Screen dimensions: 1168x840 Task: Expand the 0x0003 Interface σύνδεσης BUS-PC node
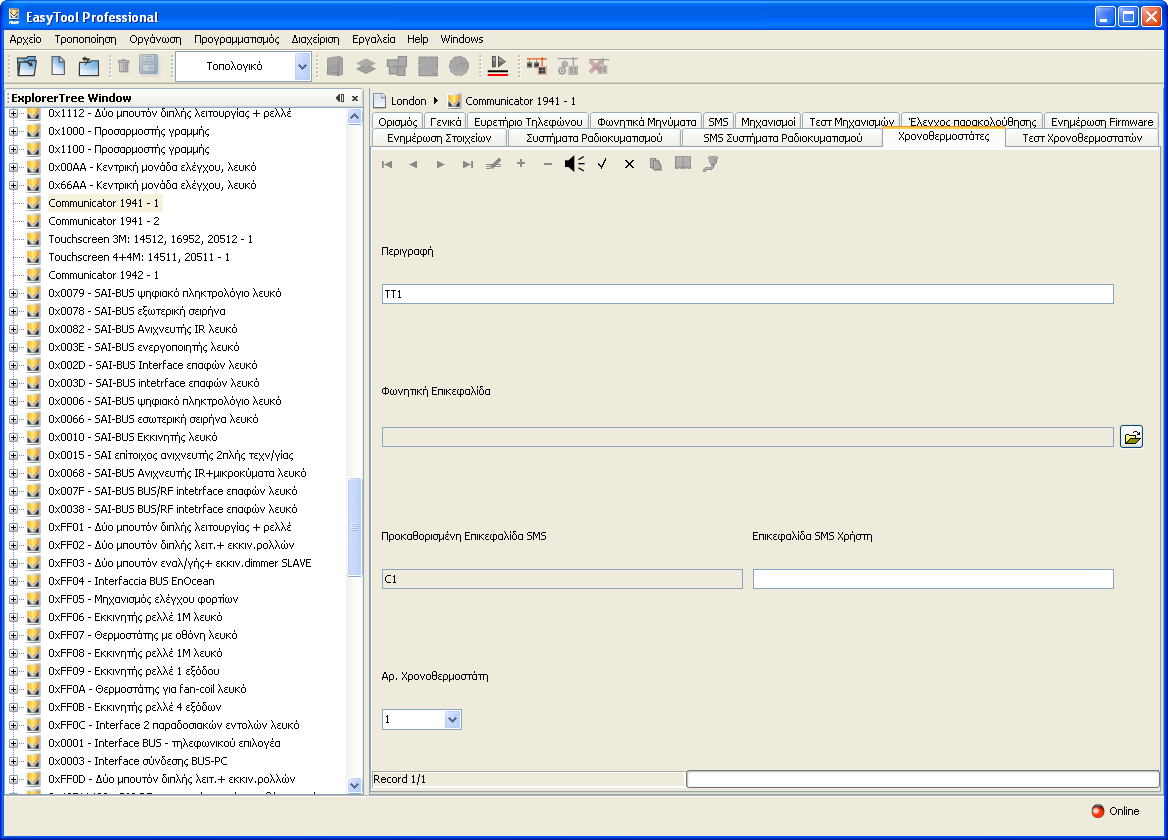[x=13, y=761]
